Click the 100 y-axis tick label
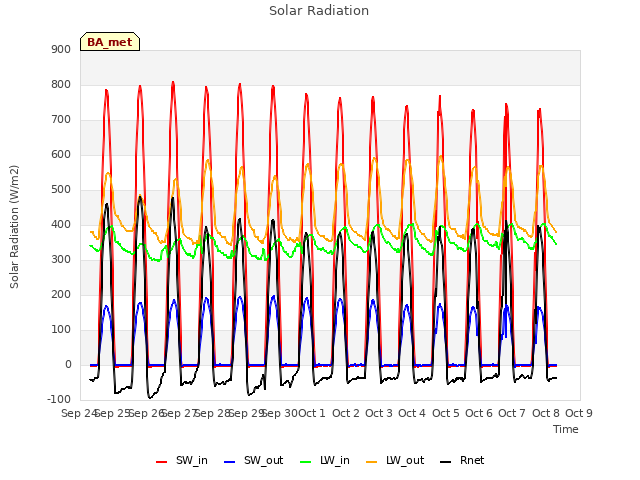The width and height of the screenshot is (640, 480). 61,330
